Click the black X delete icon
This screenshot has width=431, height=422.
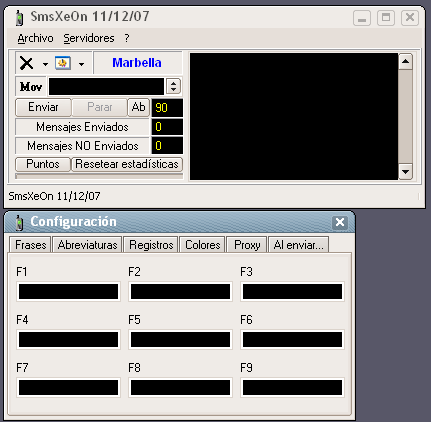click(x=26, y=63)
